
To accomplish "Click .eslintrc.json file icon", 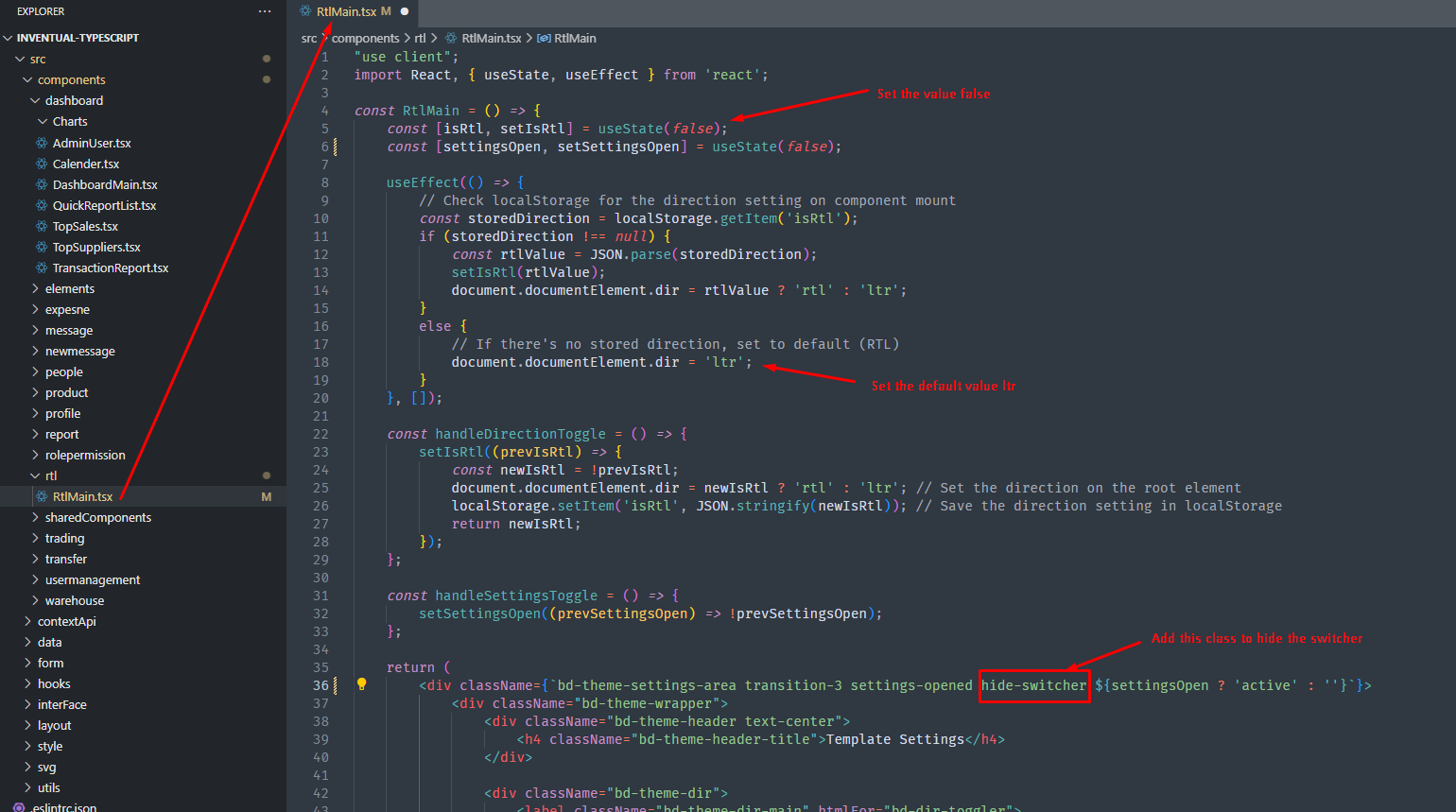I will (x=19, y=807).
